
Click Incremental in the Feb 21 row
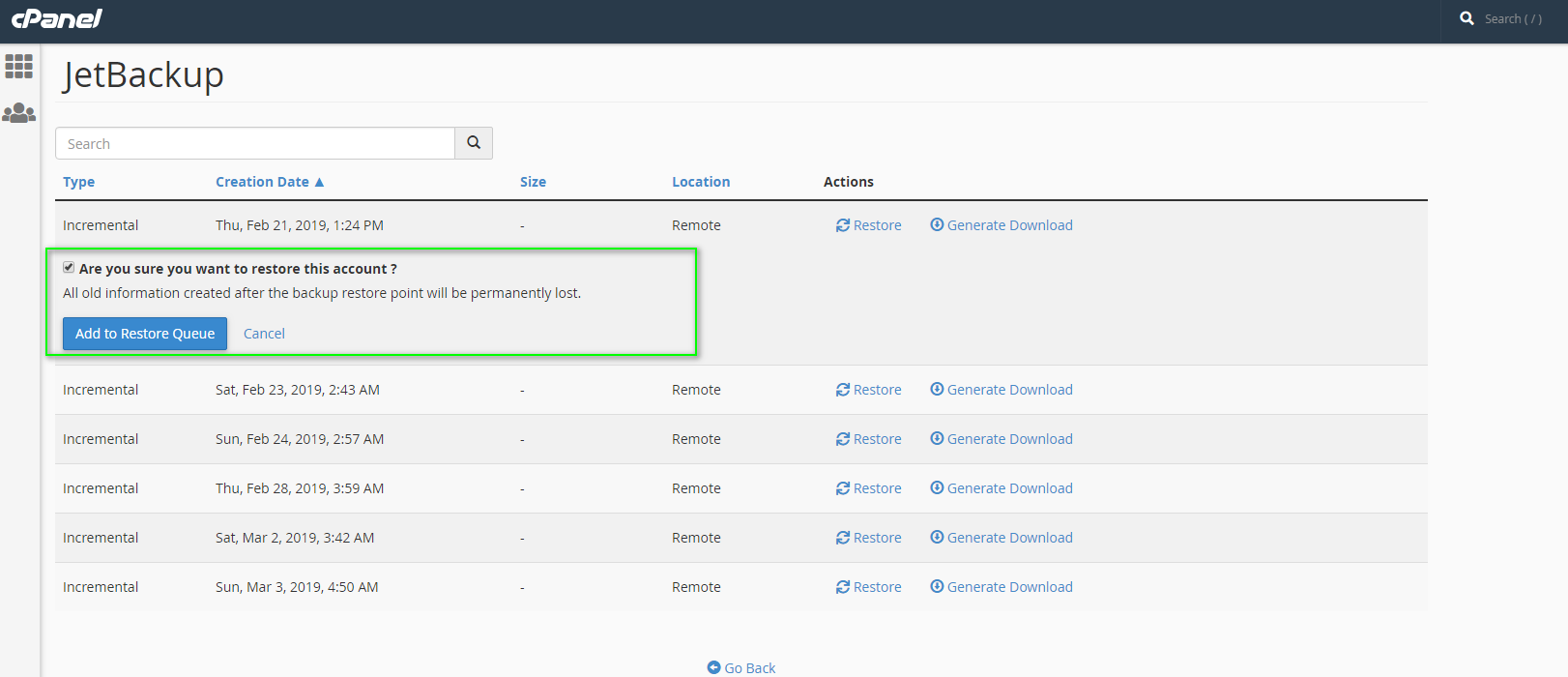pos(101,225)
